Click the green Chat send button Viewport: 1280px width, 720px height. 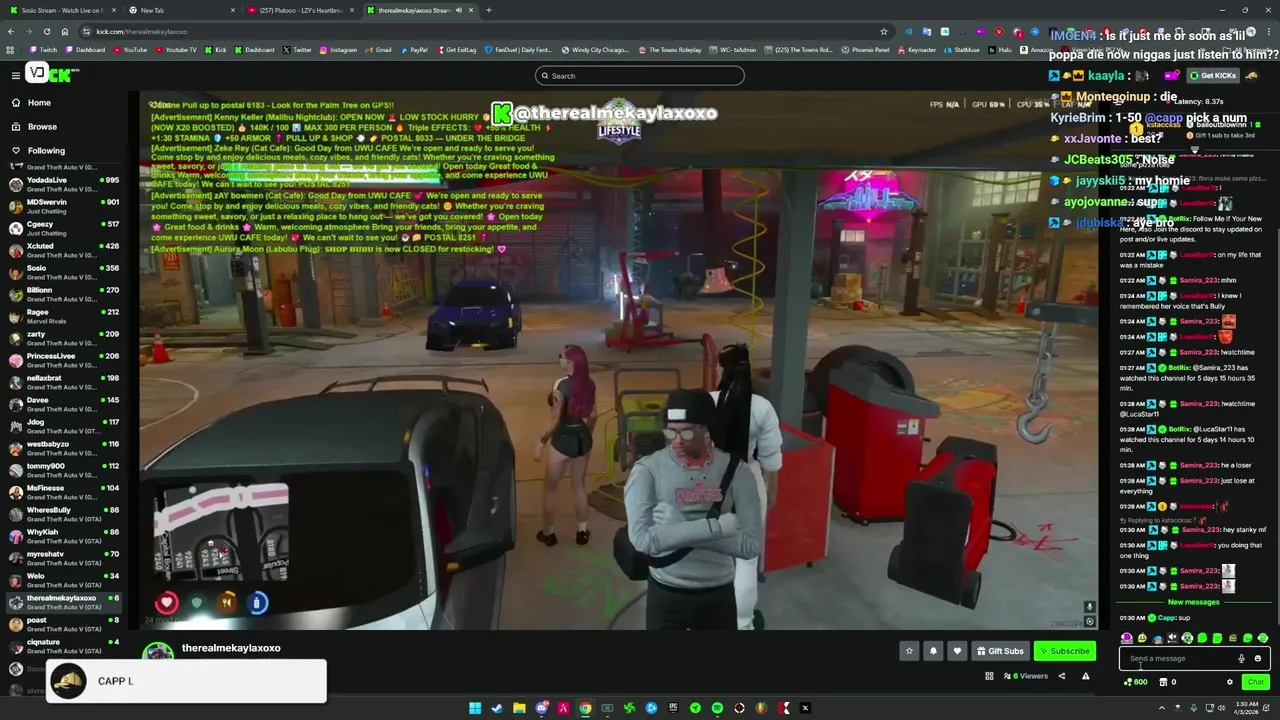(x=1255, y=682)
